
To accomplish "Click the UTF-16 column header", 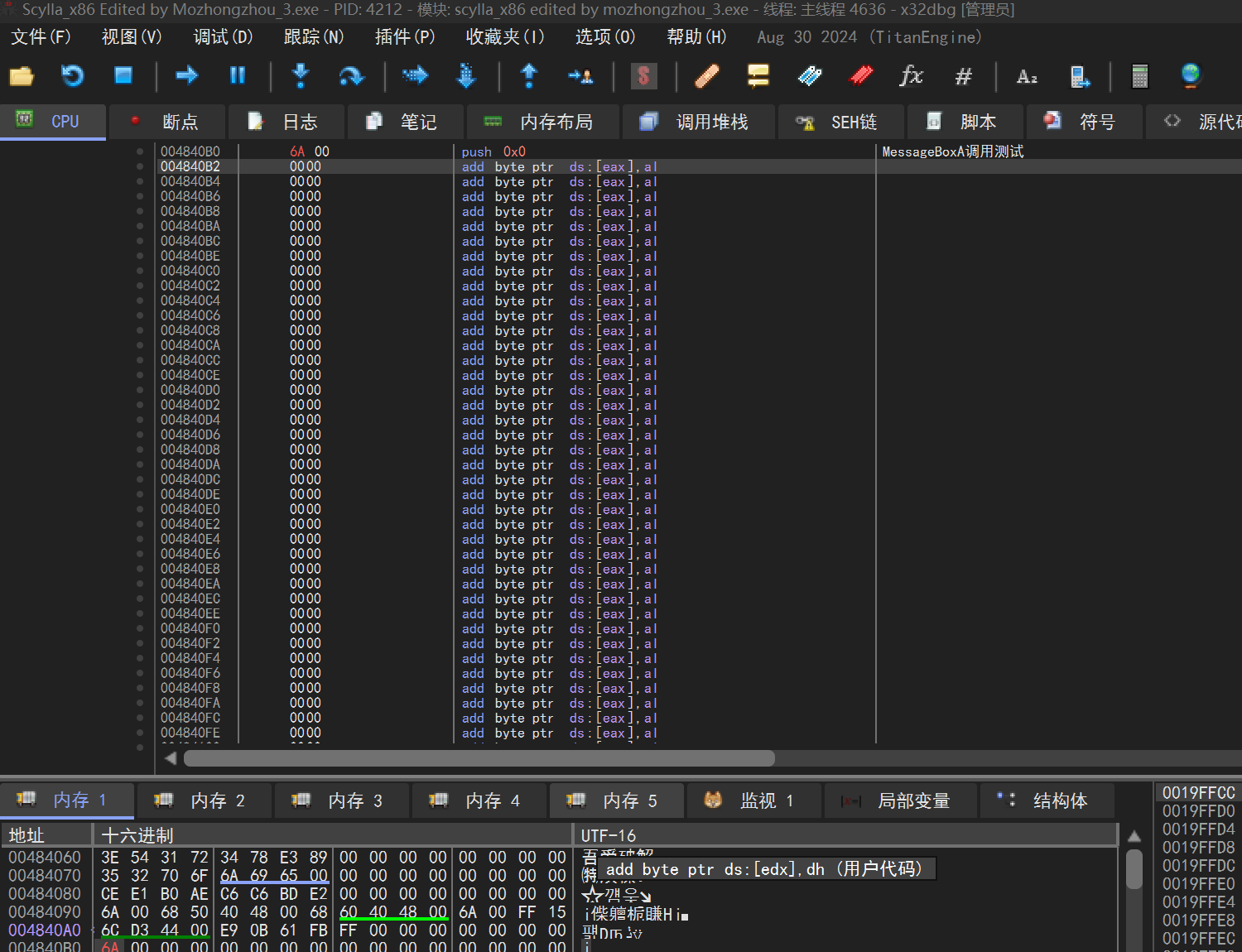I will [845, 835].
